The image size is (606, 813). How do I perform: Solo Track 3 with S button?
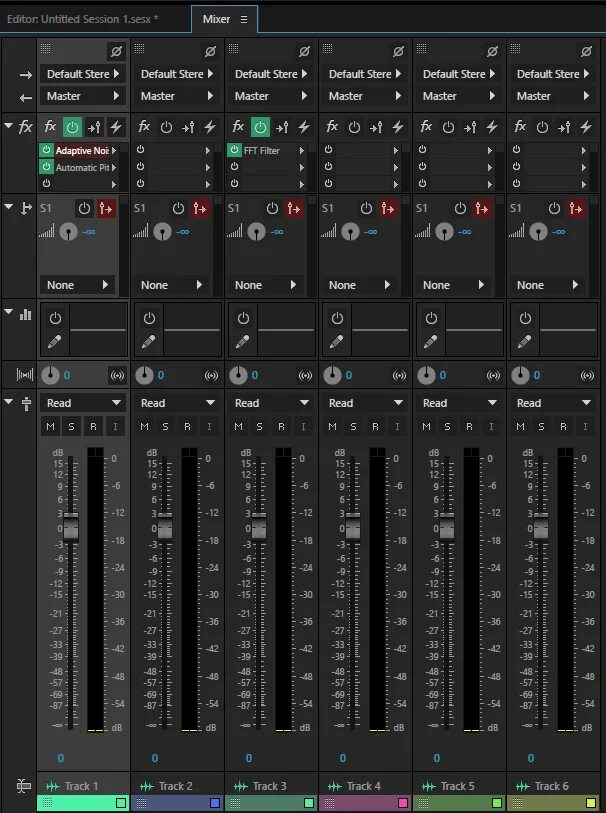tap(259, 427)
